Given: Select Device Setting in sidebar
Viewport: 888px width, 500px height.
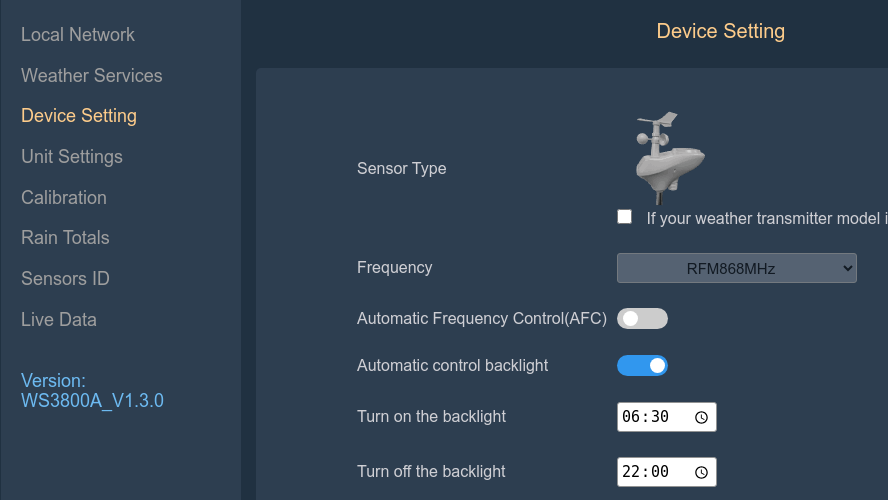Looking at the screenshot, I should (79, 116).
